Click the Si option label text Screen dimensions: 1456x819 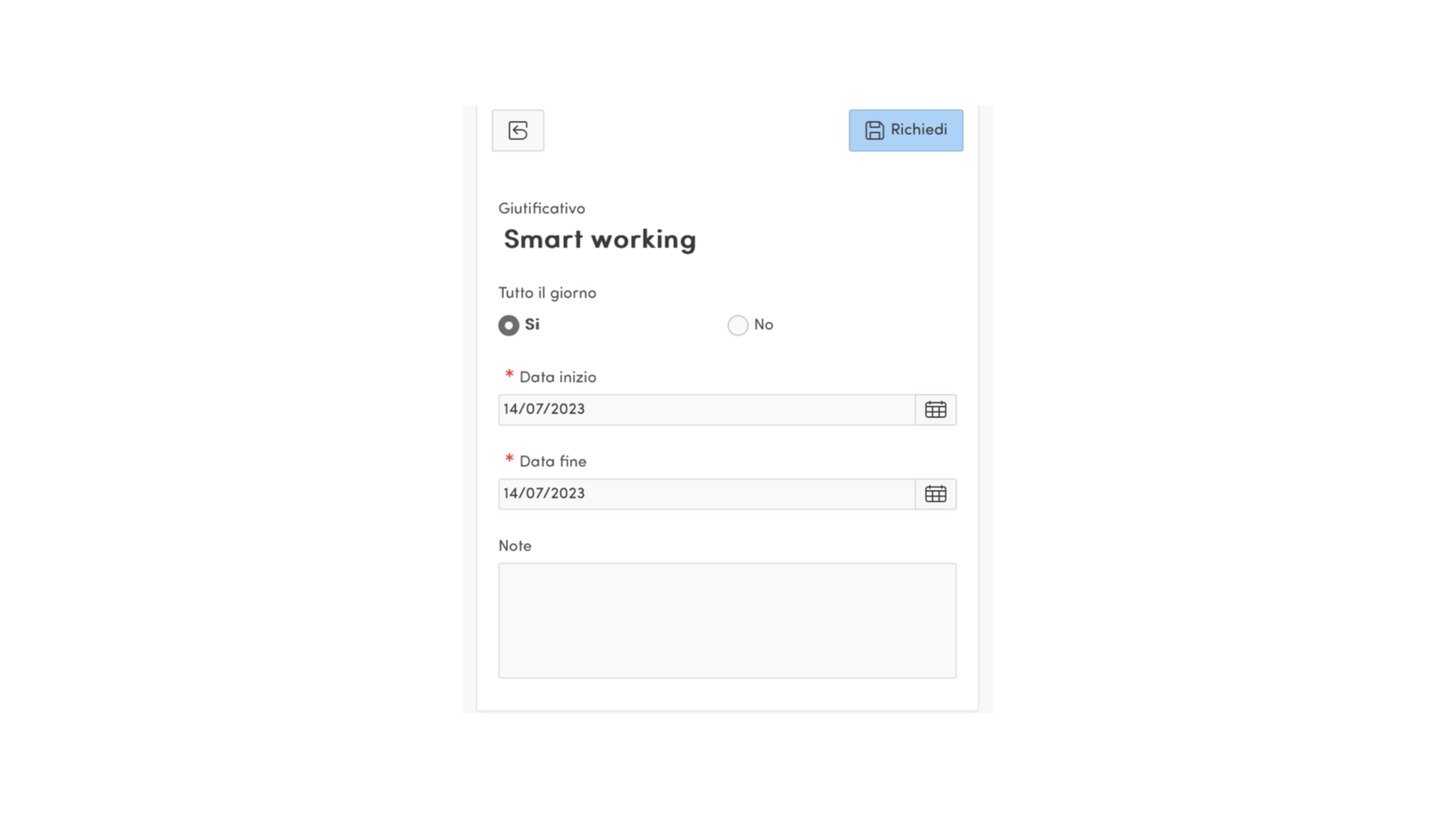tap(532, 325)
